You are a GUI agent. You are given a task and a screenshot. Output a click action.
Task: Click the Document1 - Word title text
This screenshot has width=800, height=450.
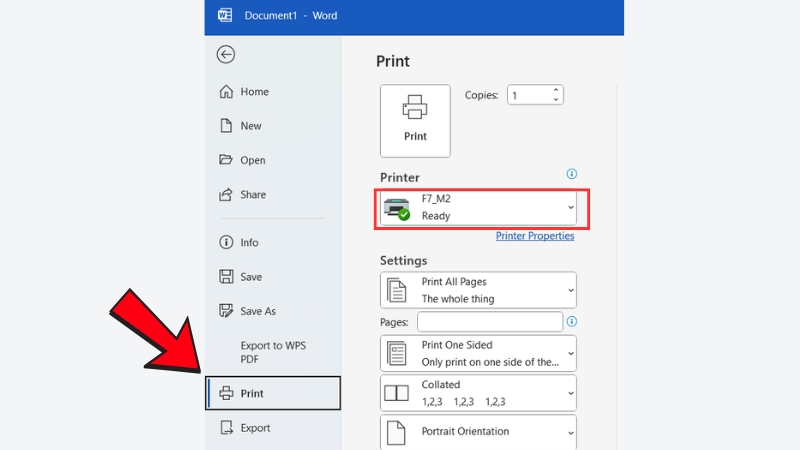(291, 15)
